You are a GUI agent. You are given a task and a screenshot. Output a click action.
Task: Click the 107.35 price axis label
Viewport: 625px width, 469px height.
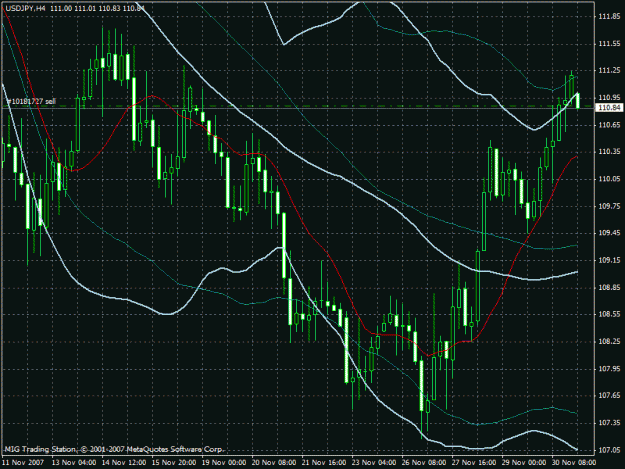coord(609,422)
